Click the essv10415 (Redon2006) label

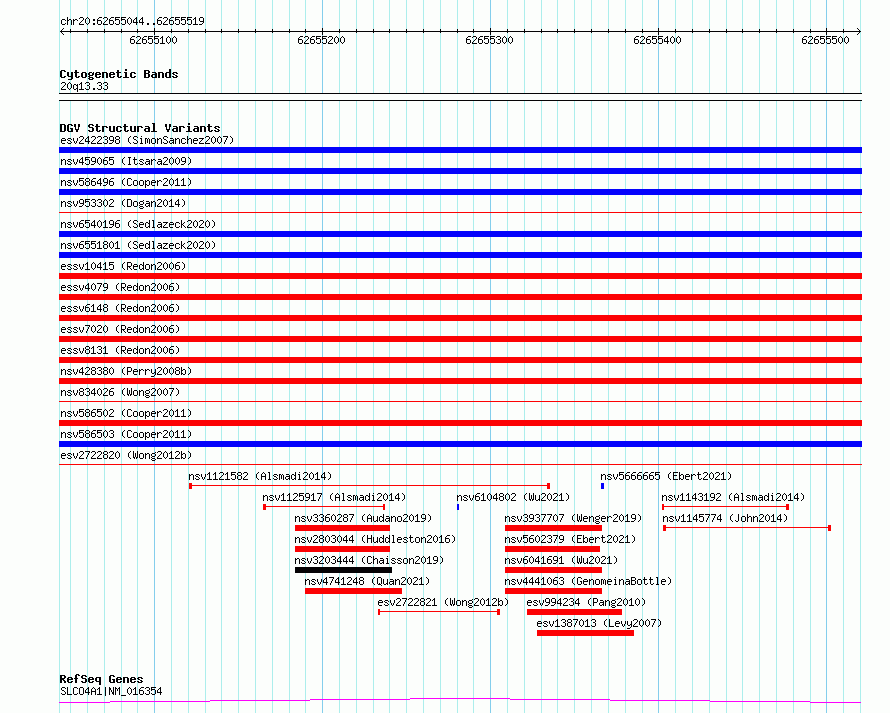point(123,266)
